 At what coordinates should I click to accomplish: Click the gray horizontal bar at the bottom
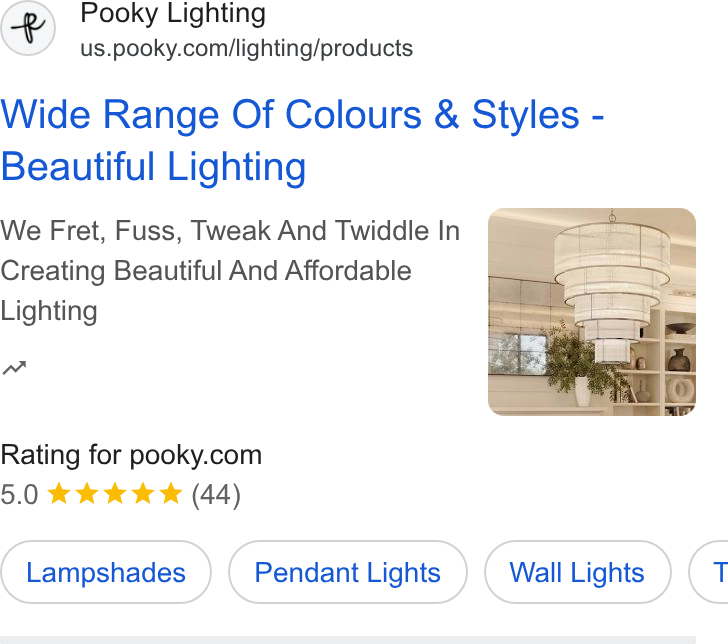click(348, 640)
